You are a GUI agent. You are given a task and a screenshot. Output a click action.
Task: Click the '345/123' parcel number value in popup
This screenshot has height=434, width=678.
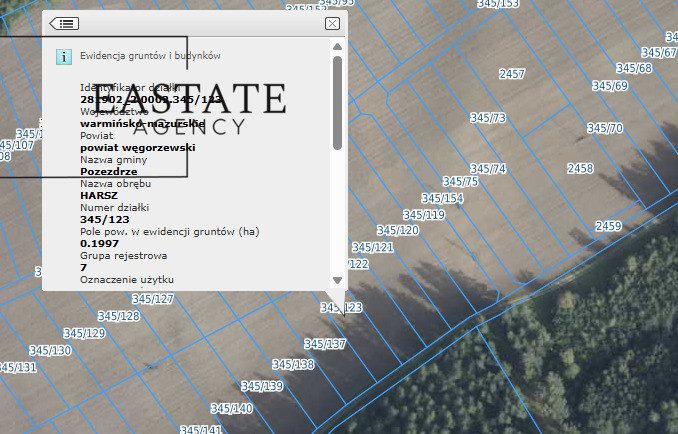tap(105, 220)
